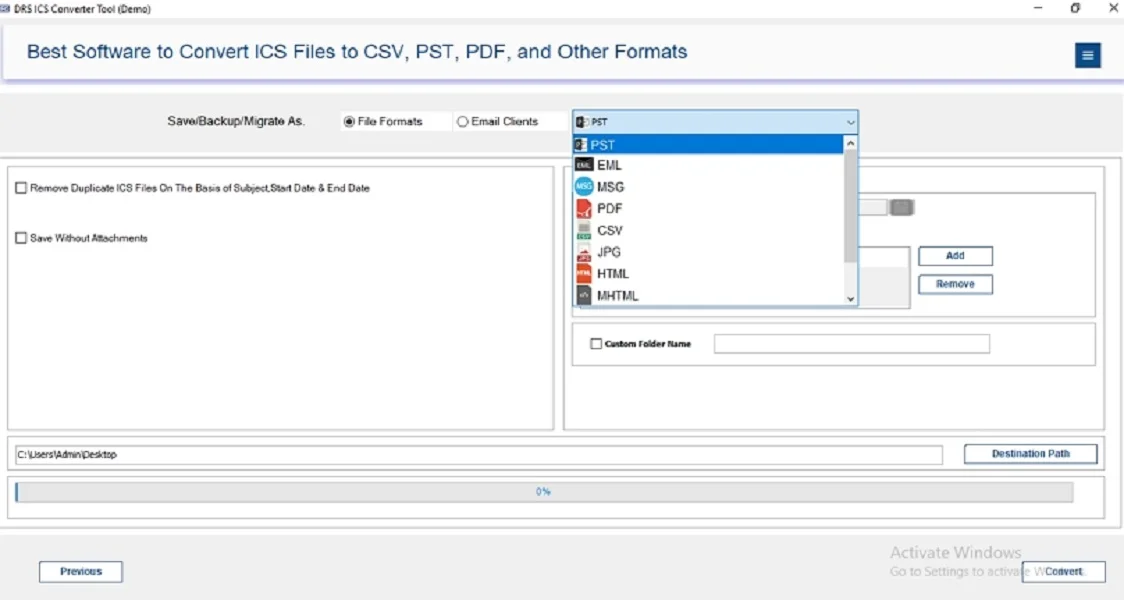Image resolution: width=1124 pixels, height=600 pixels.
Task: Click the format list scrollbar thumb
Action: tap(850, 206)
